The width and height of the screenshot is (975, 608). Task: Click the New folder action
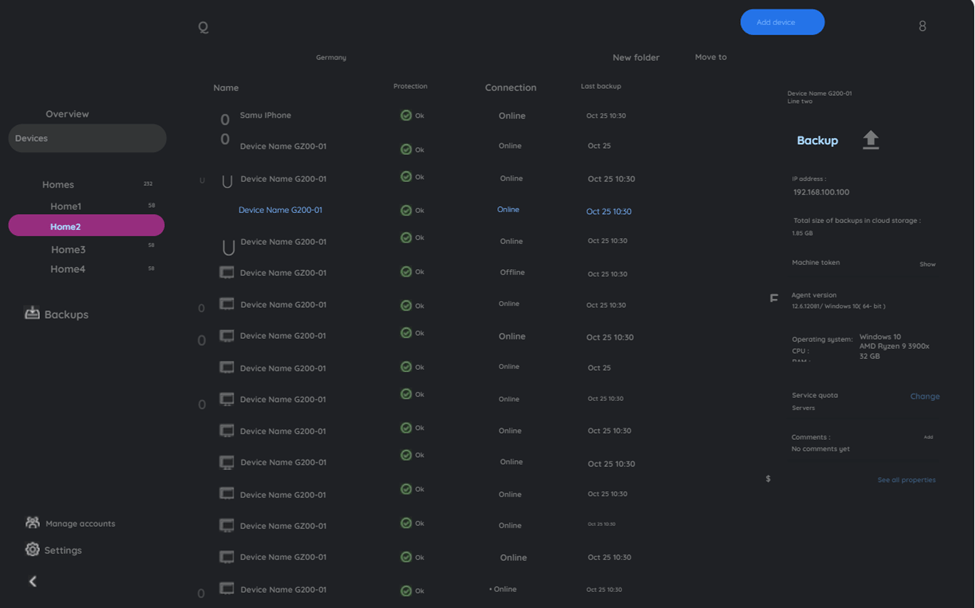pyautogui.click(x=636, y=58)
